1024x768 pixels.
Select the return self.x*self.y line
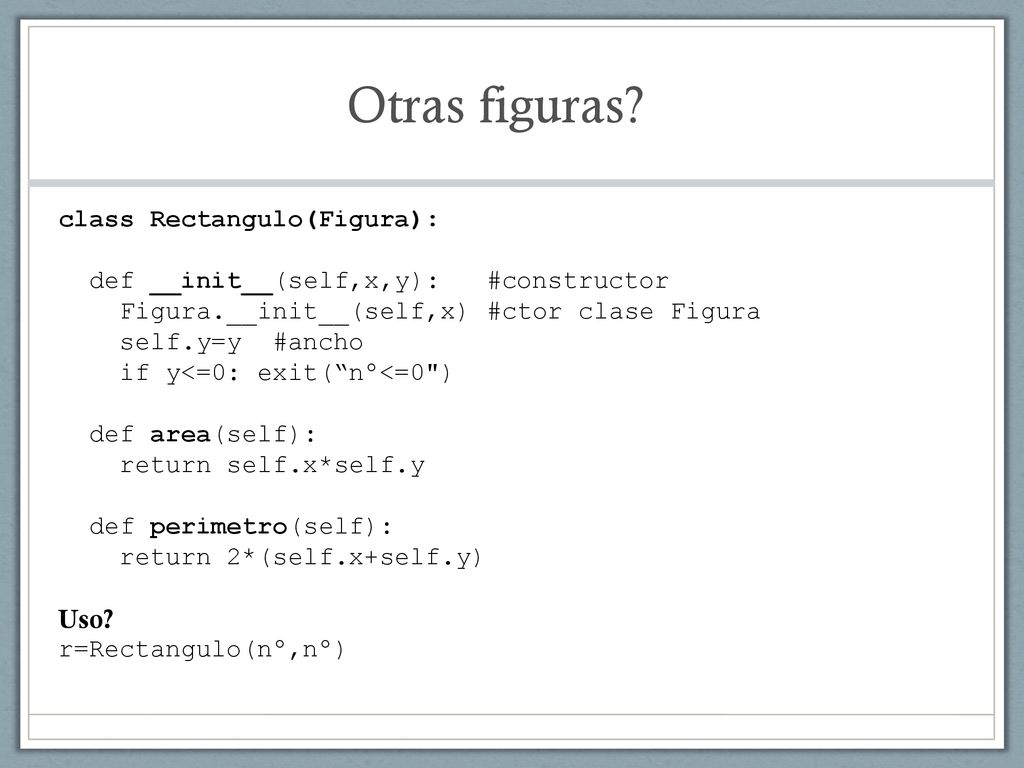click(272, 466)
